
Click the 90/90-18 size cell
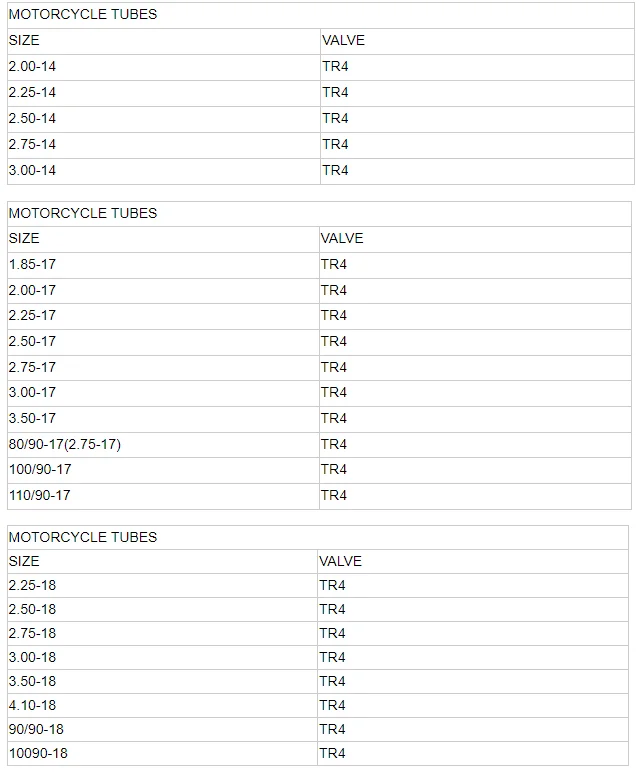pos(162,730)
